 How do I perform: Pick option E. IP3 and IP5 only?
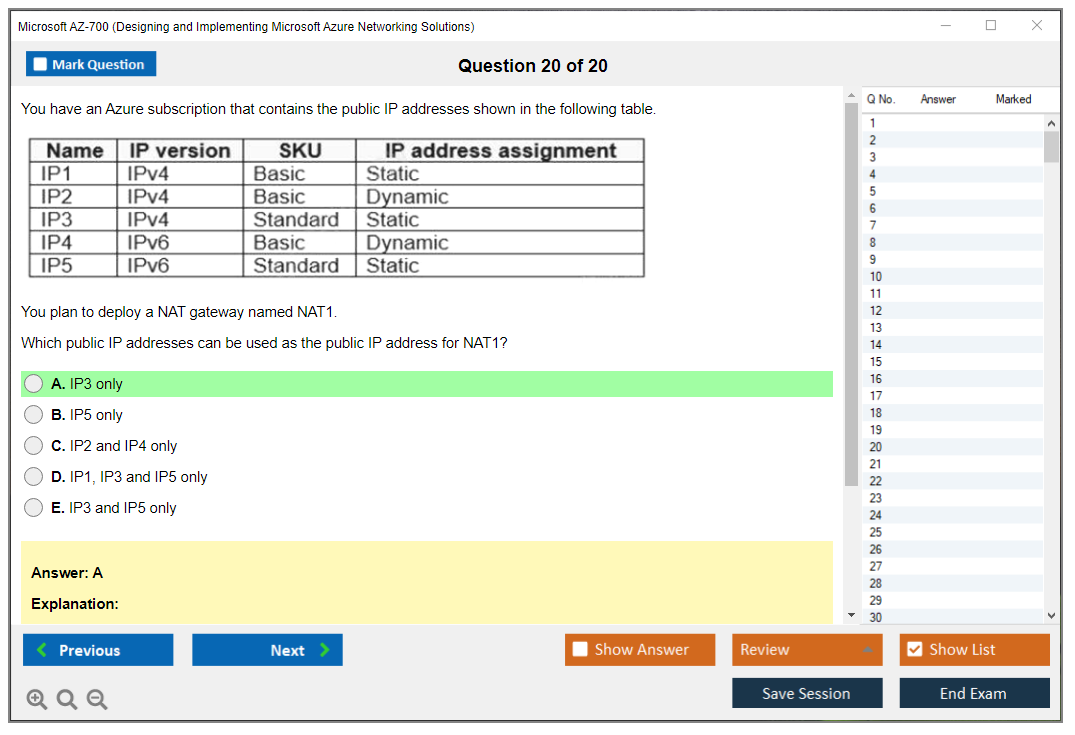(34, 508)
